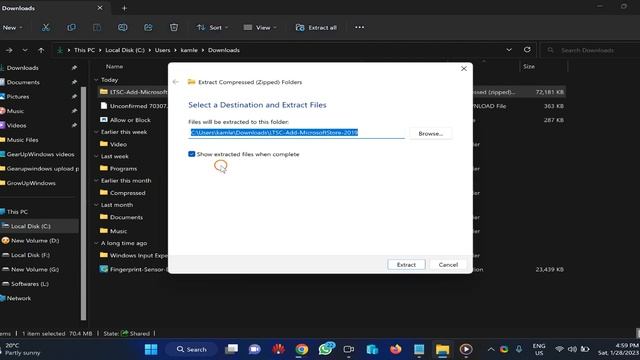Click the taskbar Search box
Screen dimensions: 640x360
[x=191, y=349]
